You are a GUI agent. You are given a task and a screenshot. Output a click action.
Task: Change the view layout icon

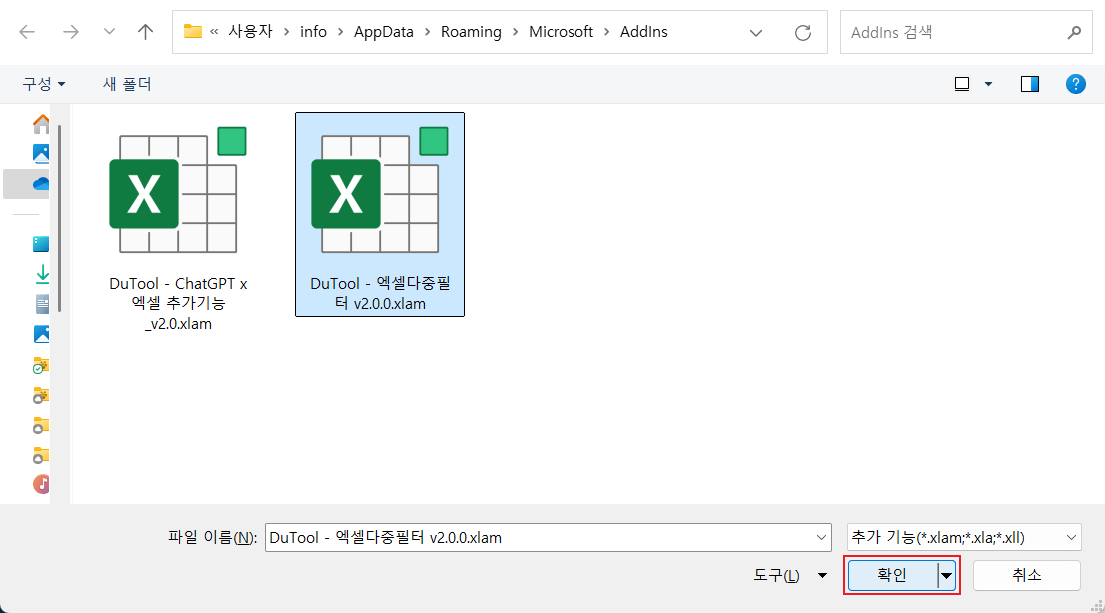(x=962, y=84)
